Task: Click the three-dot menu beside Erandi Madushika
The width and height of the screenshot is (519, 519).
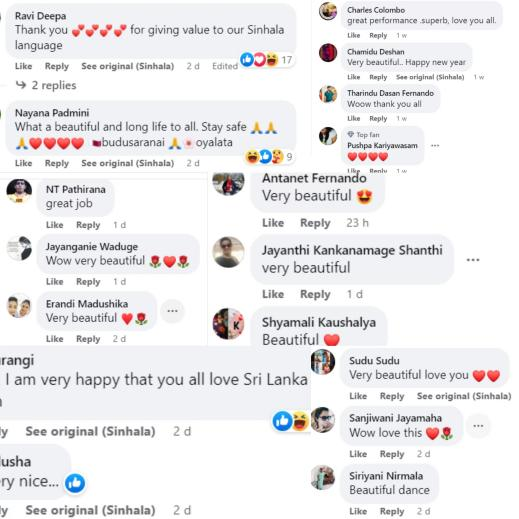Action: coord(172,311)
